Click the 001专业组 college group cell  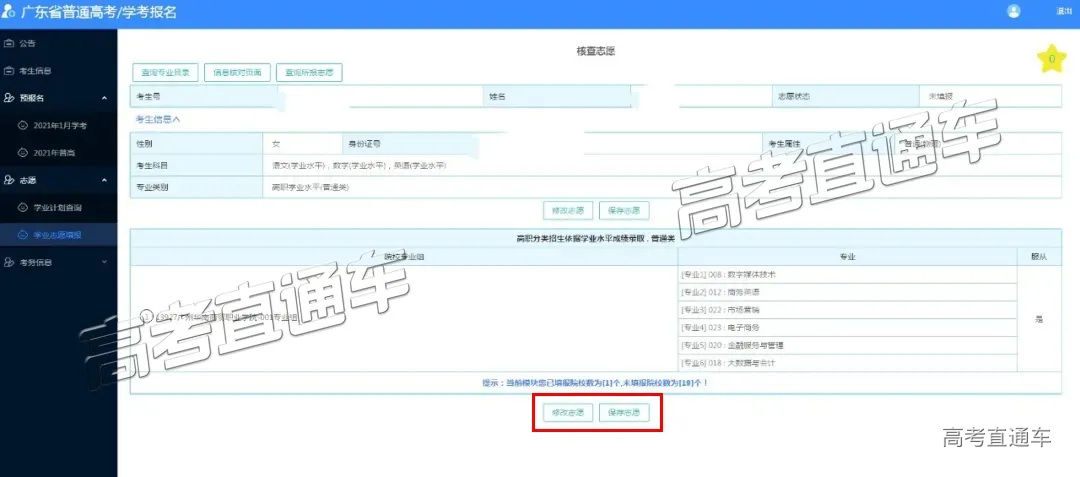click(404, 319)
